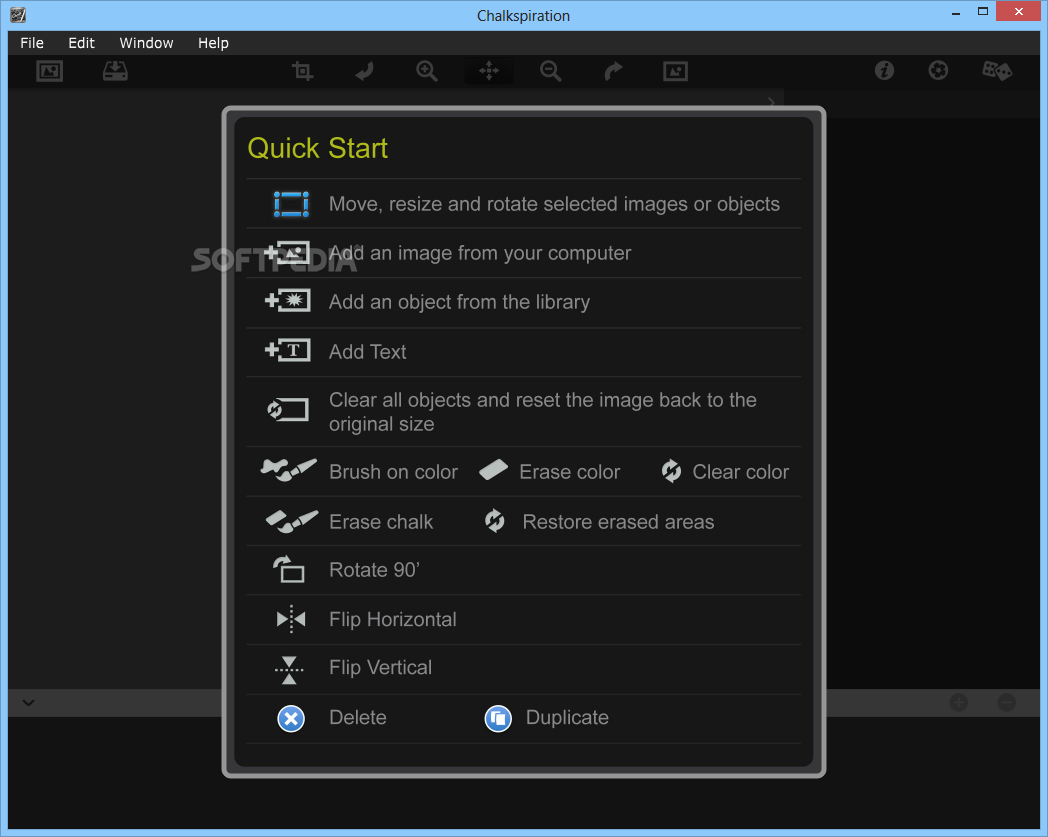
Task: Click 'Add an image from your computer' text
Action: [480, 253]
